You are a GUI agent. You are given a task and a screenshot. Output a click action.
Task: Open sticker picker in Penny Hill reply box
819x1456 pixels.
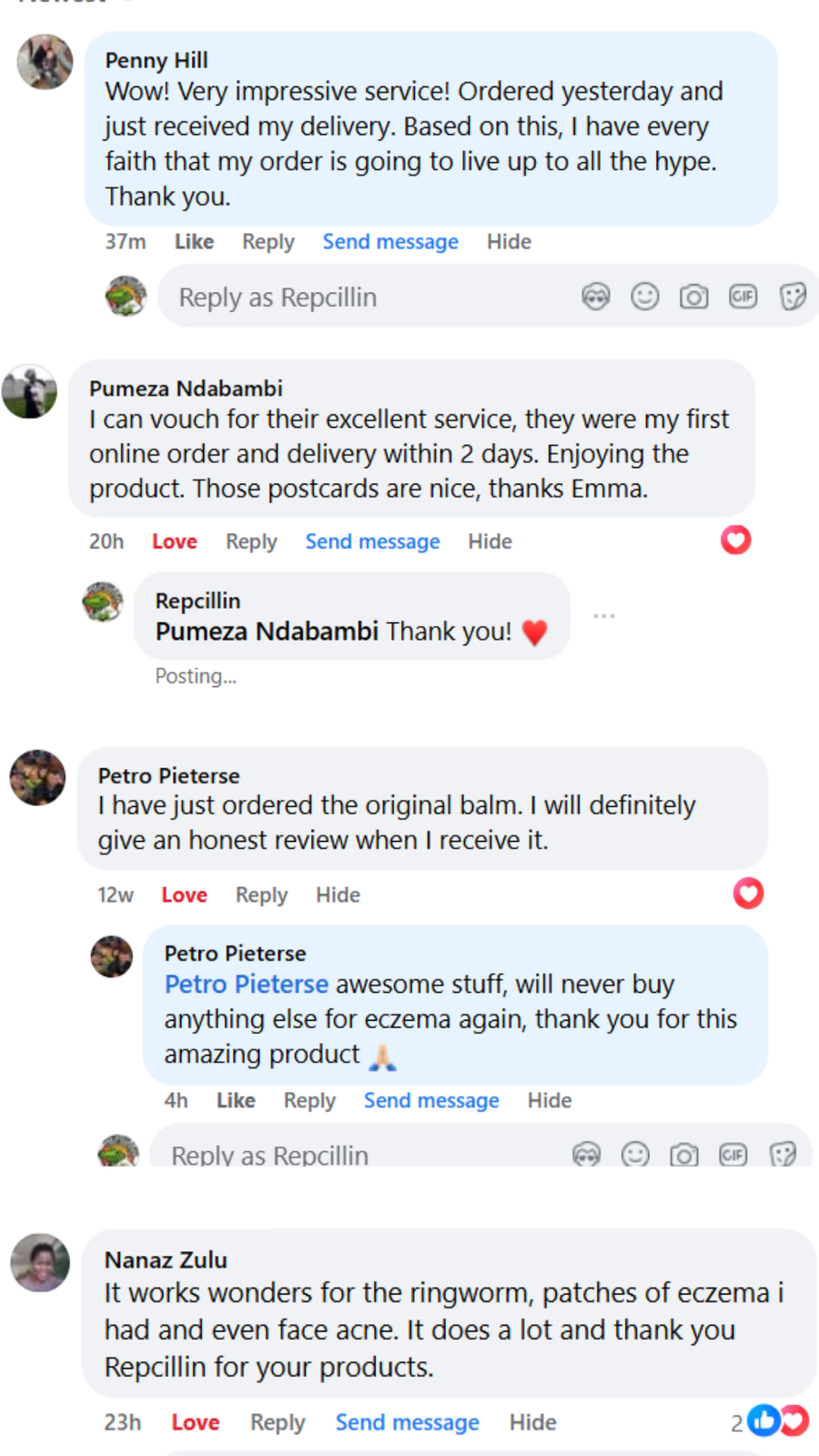[x=793, y=297]
